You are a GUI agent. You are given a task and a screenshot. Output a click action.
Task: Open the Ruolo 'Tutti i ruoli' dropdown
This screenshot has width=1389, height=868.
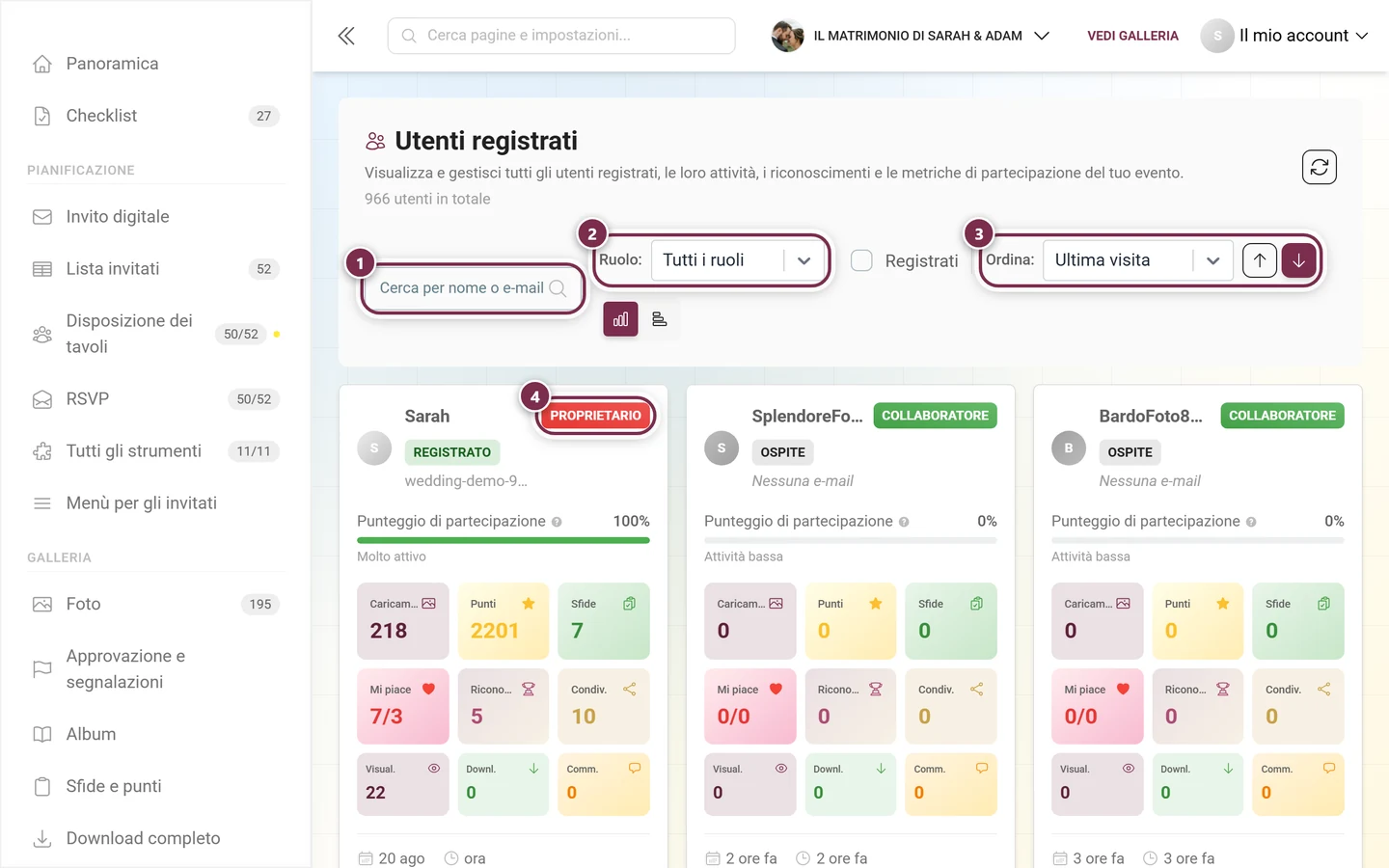pos(738,260)
